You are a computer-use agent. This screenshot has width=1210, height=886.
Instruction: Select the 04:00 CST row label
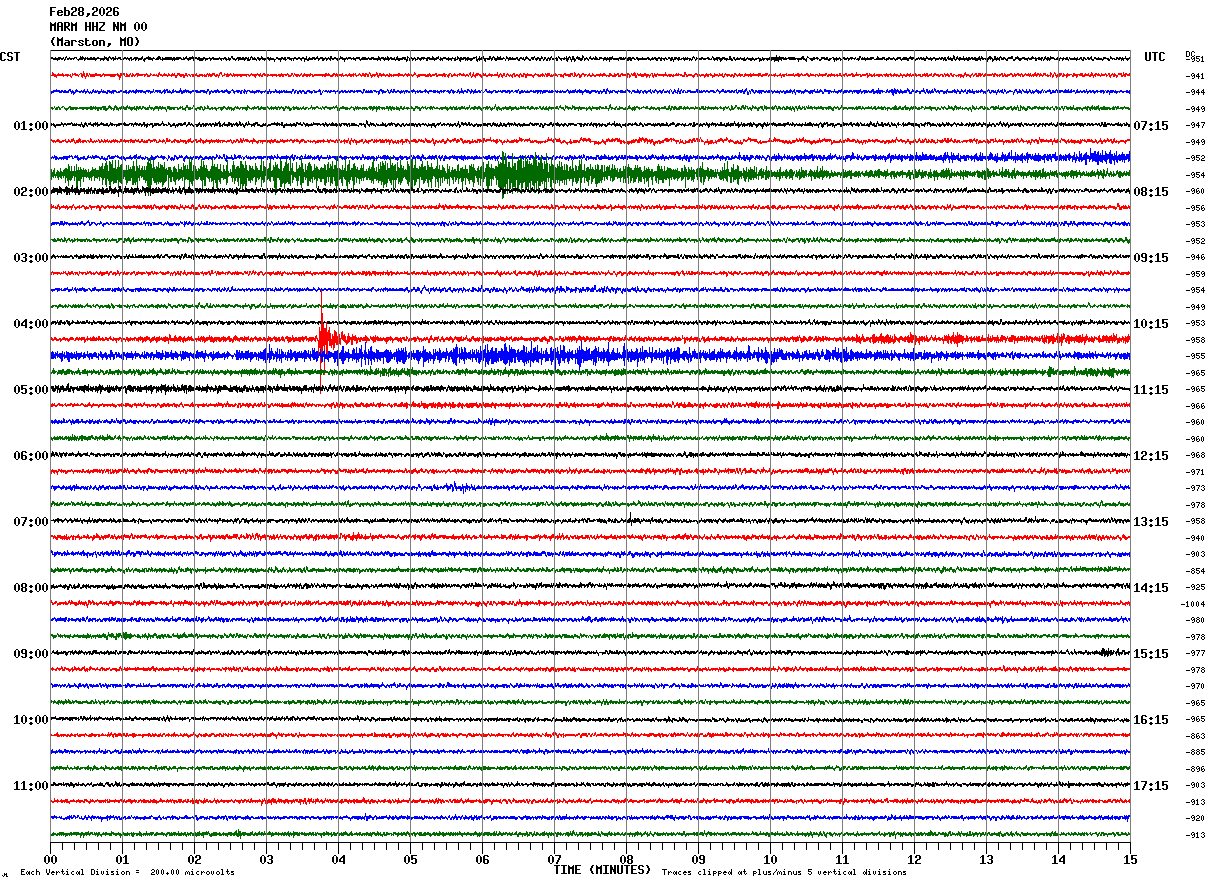click(x=31, y=324)
